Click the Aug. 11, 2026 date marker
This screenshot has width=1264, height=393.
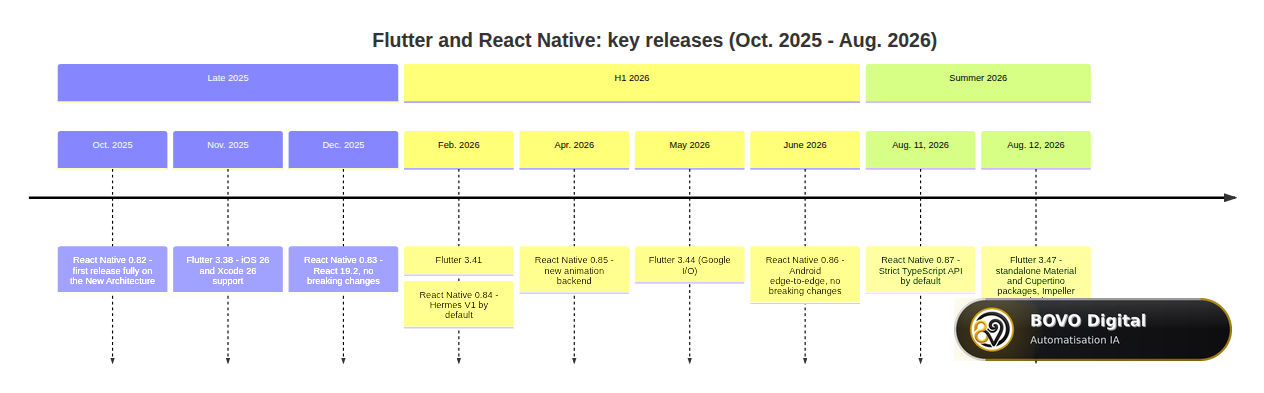click(921, 150)
